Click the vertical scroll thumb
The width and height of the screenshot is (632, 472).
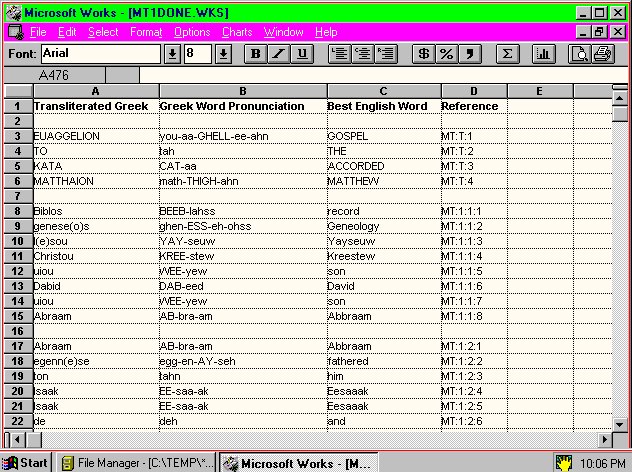click(x=620, y=113)
